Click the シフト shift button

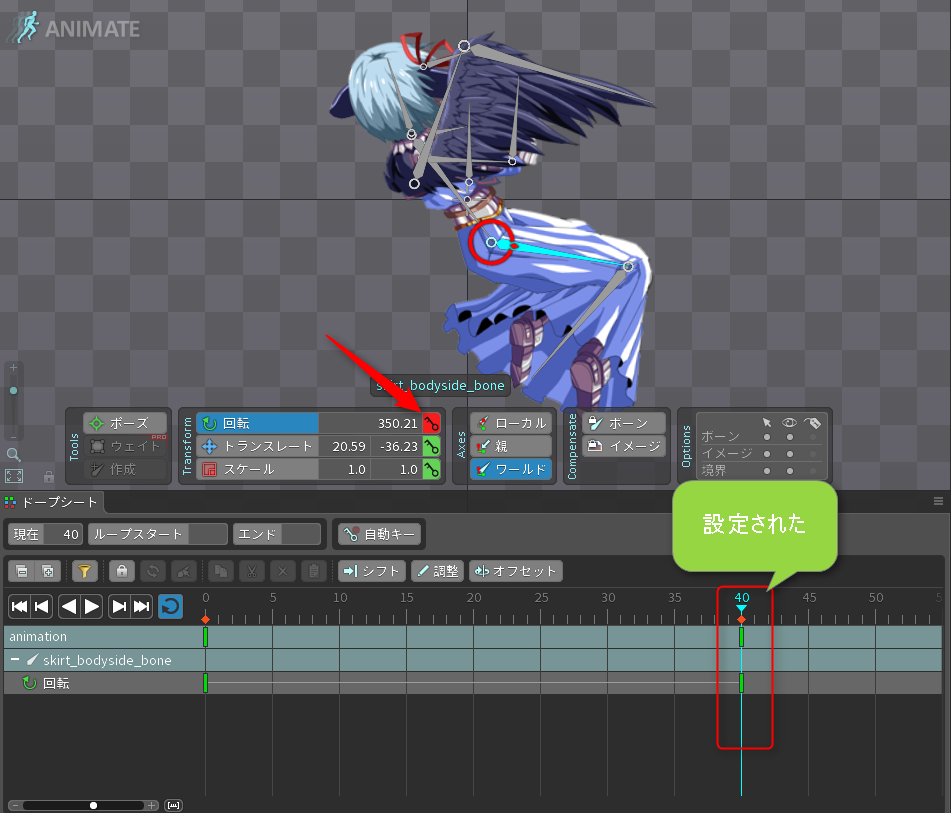point(372,571)
